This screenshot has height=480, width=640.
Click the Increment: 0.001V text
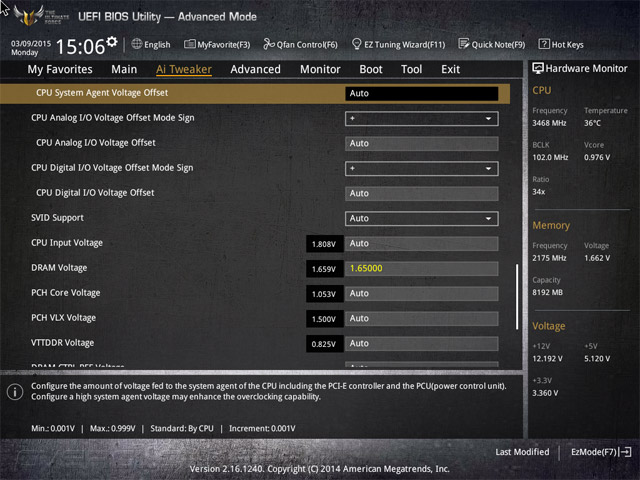(262, 429)
